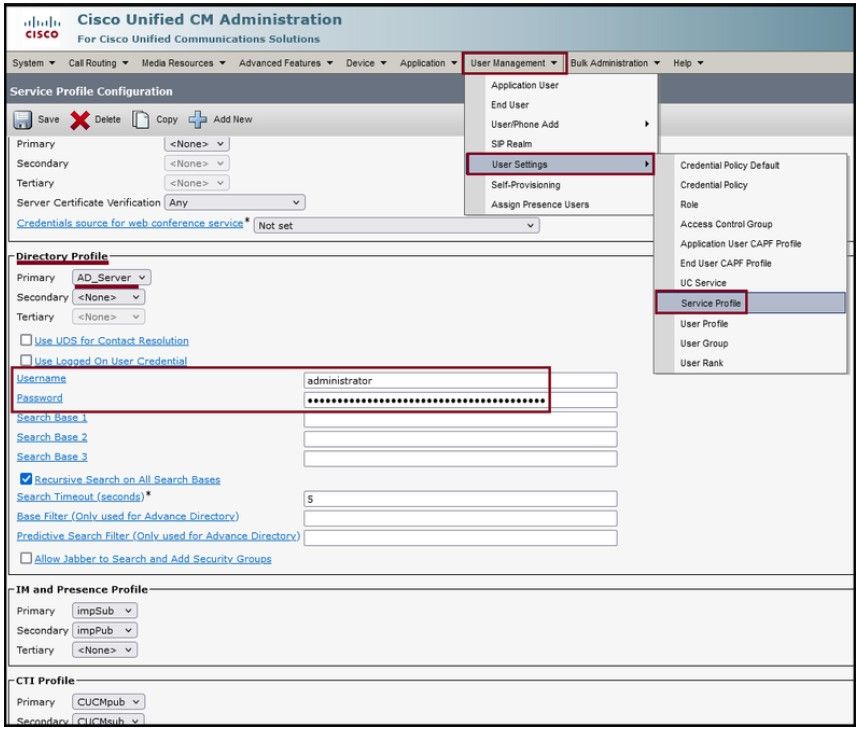Open IM and Presence Primary impSub dropdown
Viewport: 858px width, 730px height.
[x=105, y=611]
